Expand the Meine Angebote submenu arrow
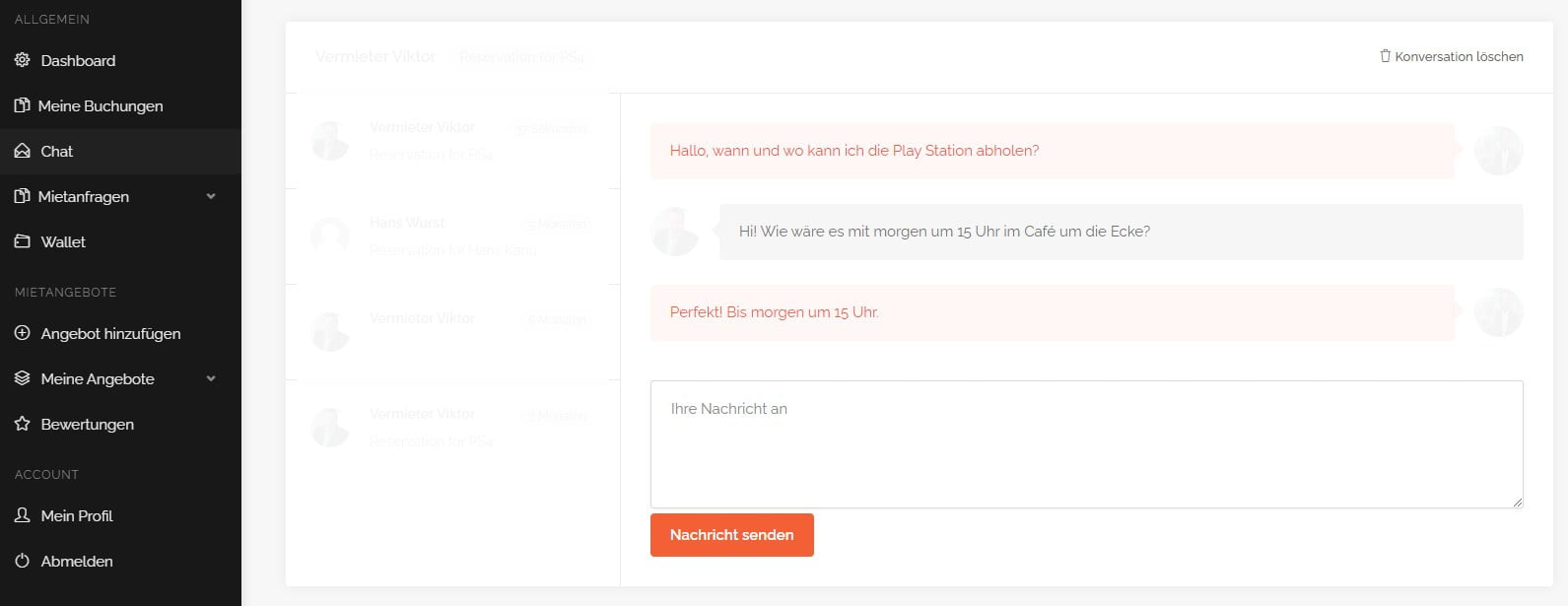Image resolution: width=1568 pixels, height=606 pixels. pos(211,378)
